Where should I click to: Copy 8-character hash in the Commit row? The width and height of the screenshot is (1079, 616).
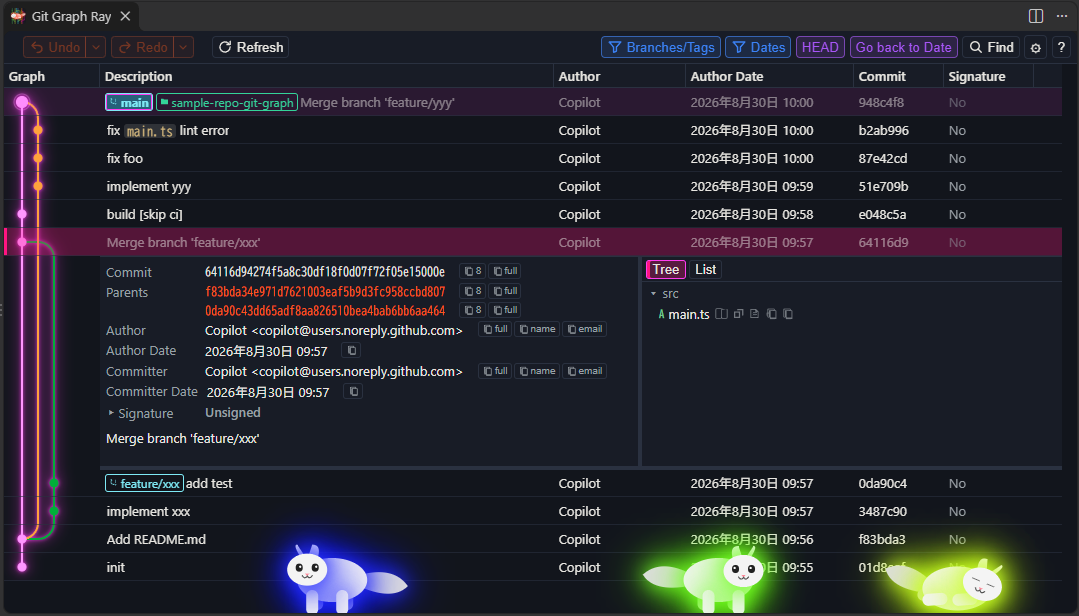(473, 271)
